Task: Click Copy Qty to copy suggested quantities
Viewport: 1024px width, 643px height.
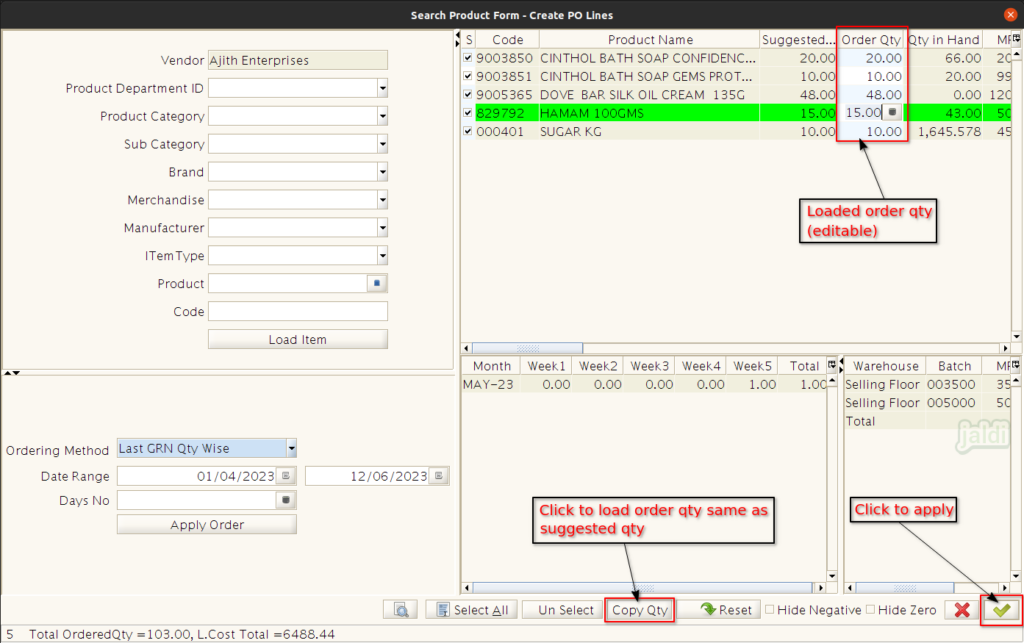Action: 639,610
